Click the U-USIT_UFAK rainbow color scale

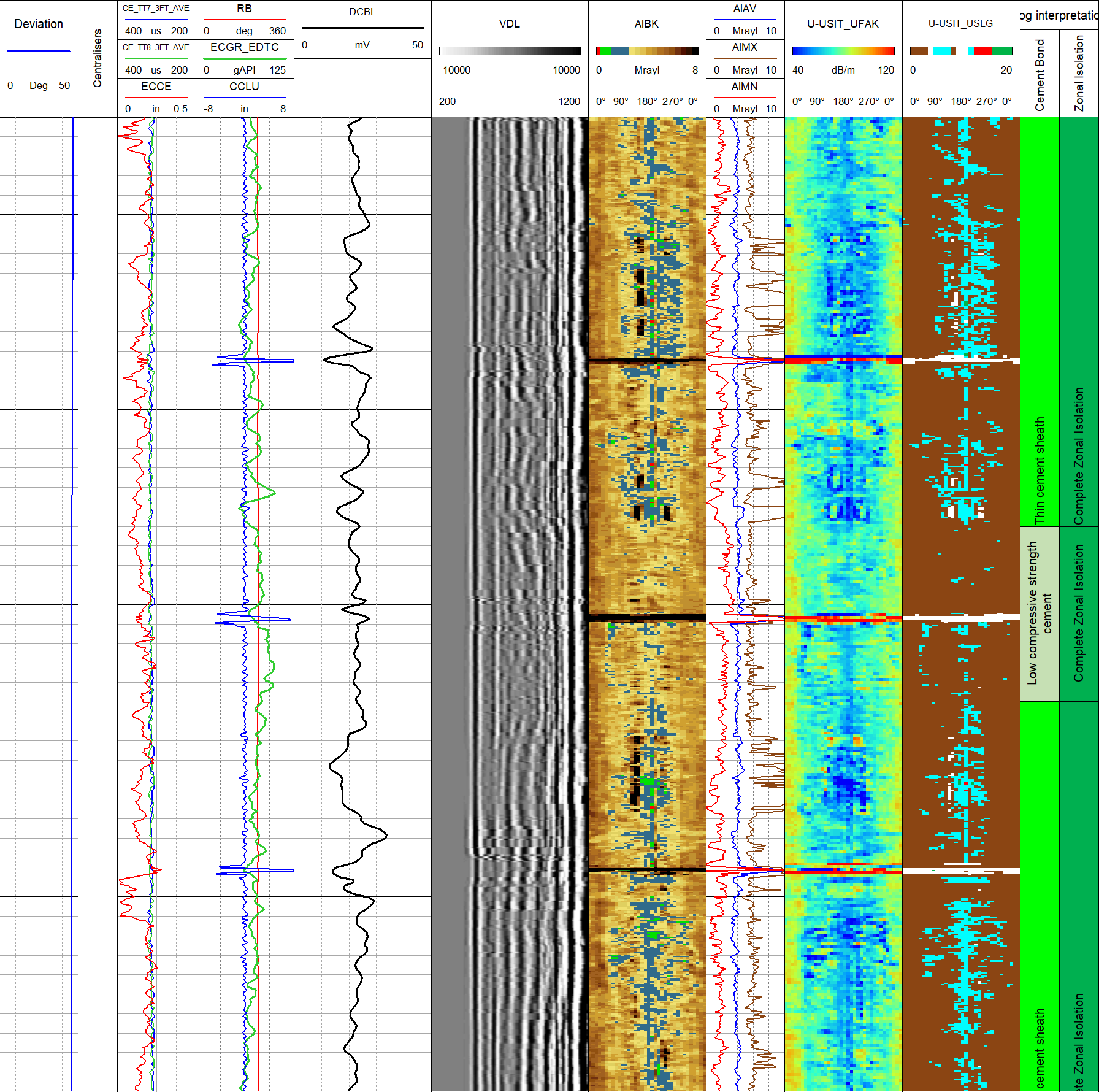click(x=843, y=51)
